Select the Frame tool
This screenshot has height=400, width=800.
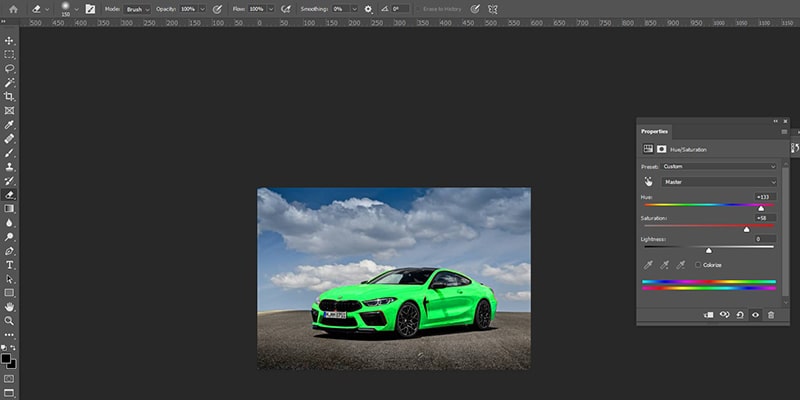(9, 111)
